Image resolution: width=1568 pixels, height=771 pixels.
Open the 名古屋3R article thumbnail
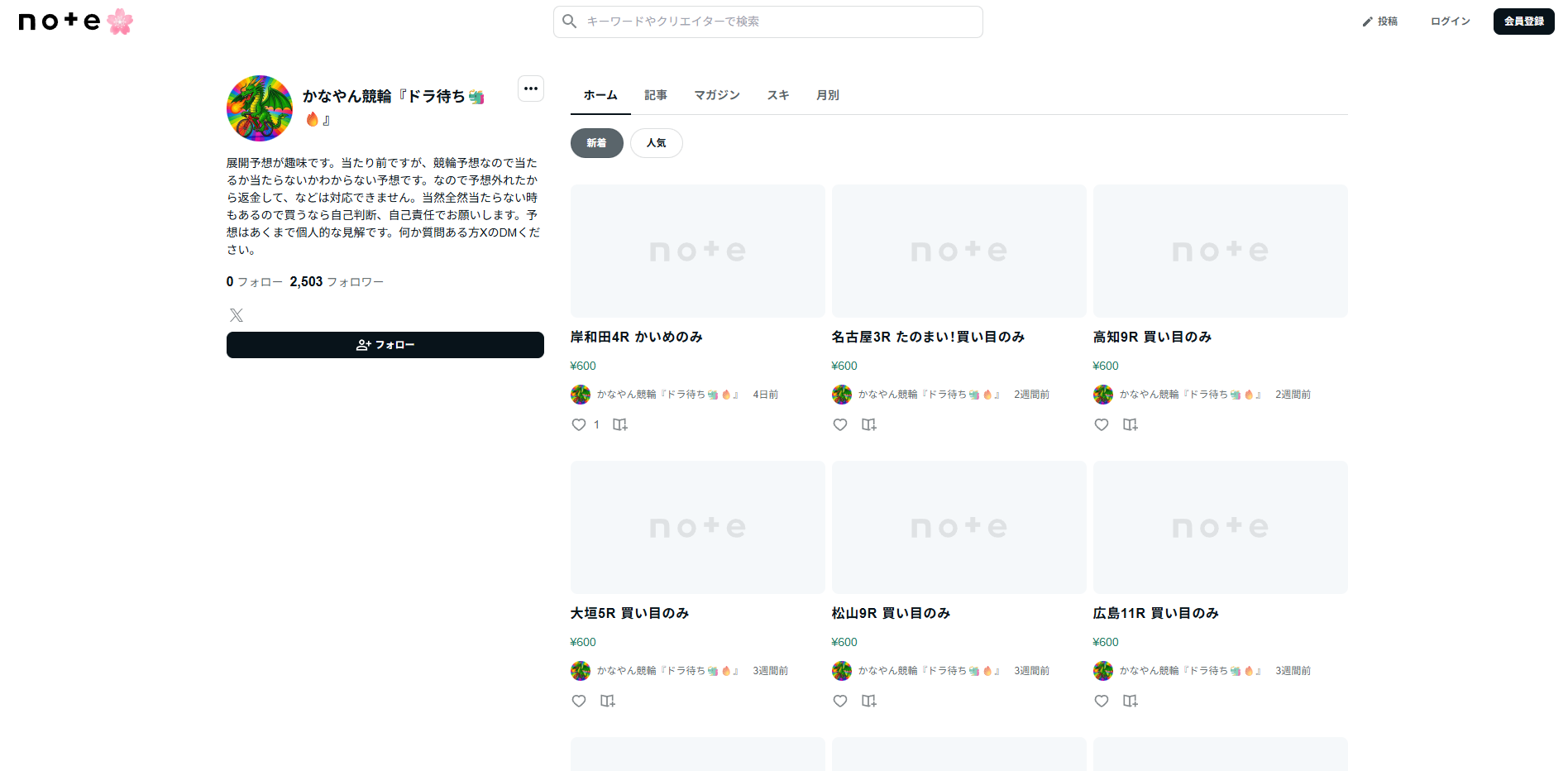pos(958,251)
